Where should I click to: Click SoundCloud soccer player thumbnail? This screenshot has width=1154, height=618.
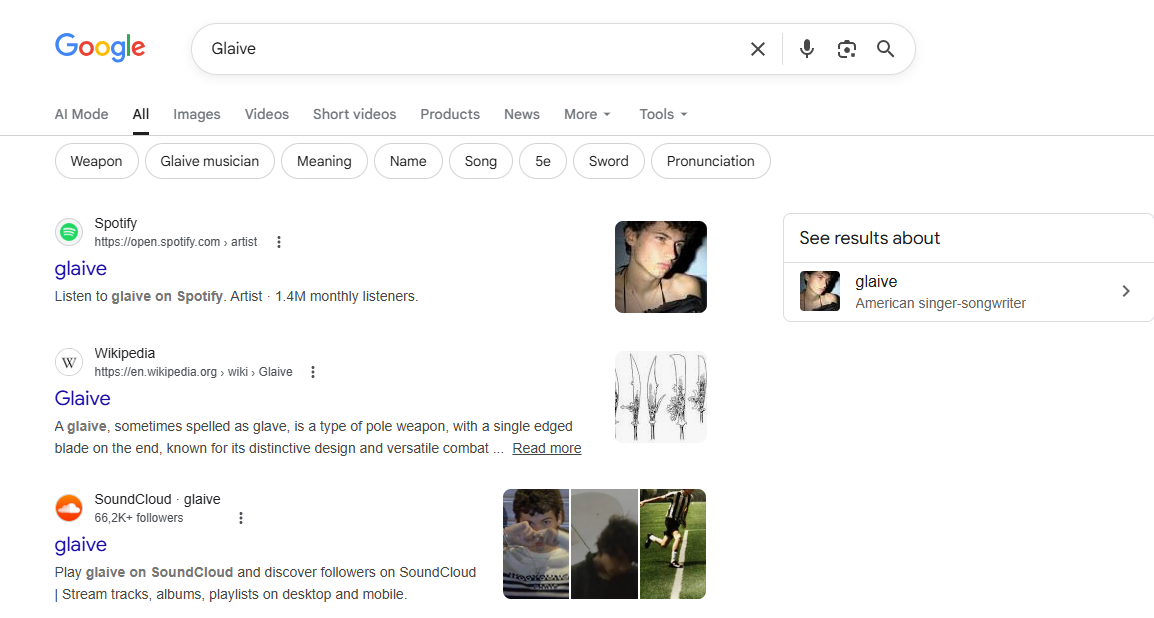[673, 544]
